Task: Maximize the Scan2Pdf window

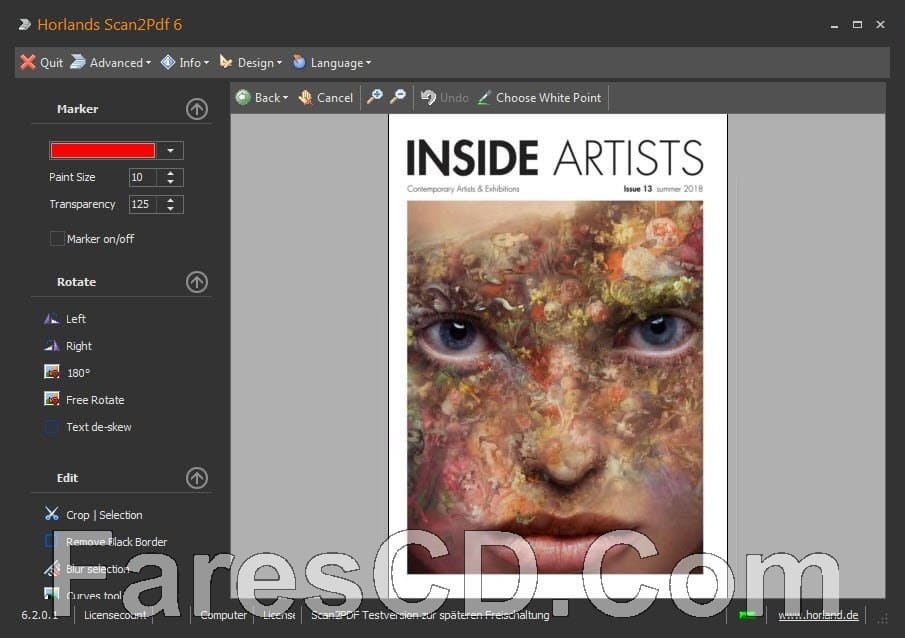Action: pyautogui.click(x=857, y=24)
